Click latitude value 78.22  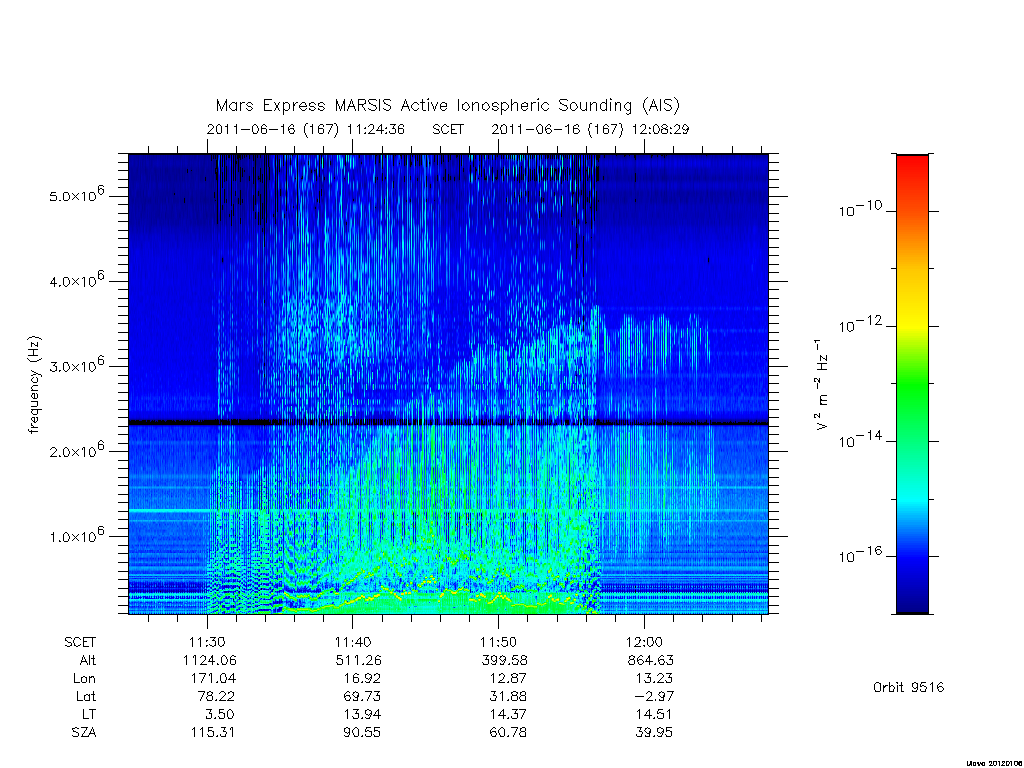[216, 696]
